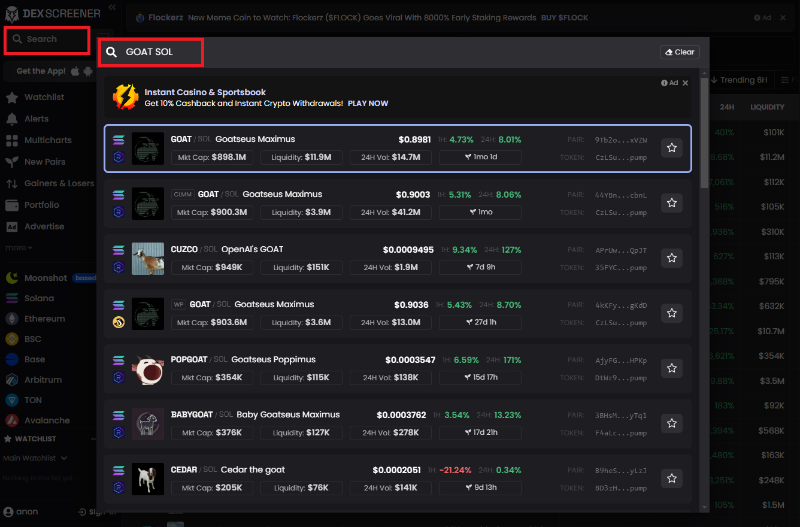The image size is (800, 527).
Task: Click the POPGOAT token thumbnail
Action: pyautogui.click(x=148, y=369)
